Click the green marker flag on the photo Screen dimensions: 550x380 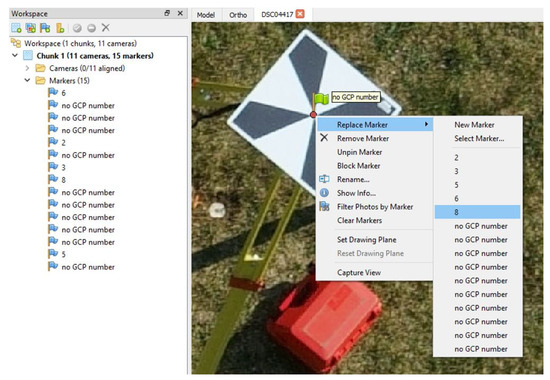tap(321, 99)
